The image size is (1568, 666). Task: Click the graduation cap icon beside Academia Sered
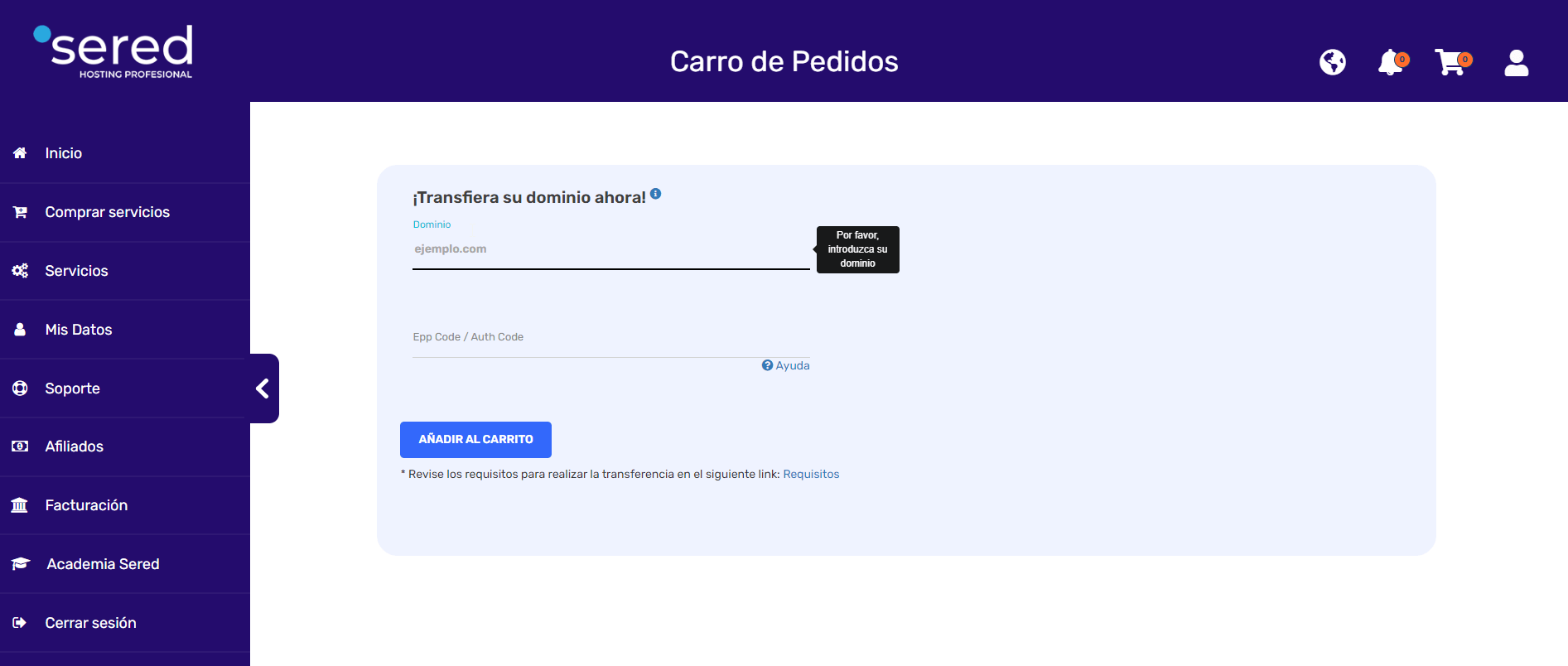pyautogui.click(x=21, y=564)
